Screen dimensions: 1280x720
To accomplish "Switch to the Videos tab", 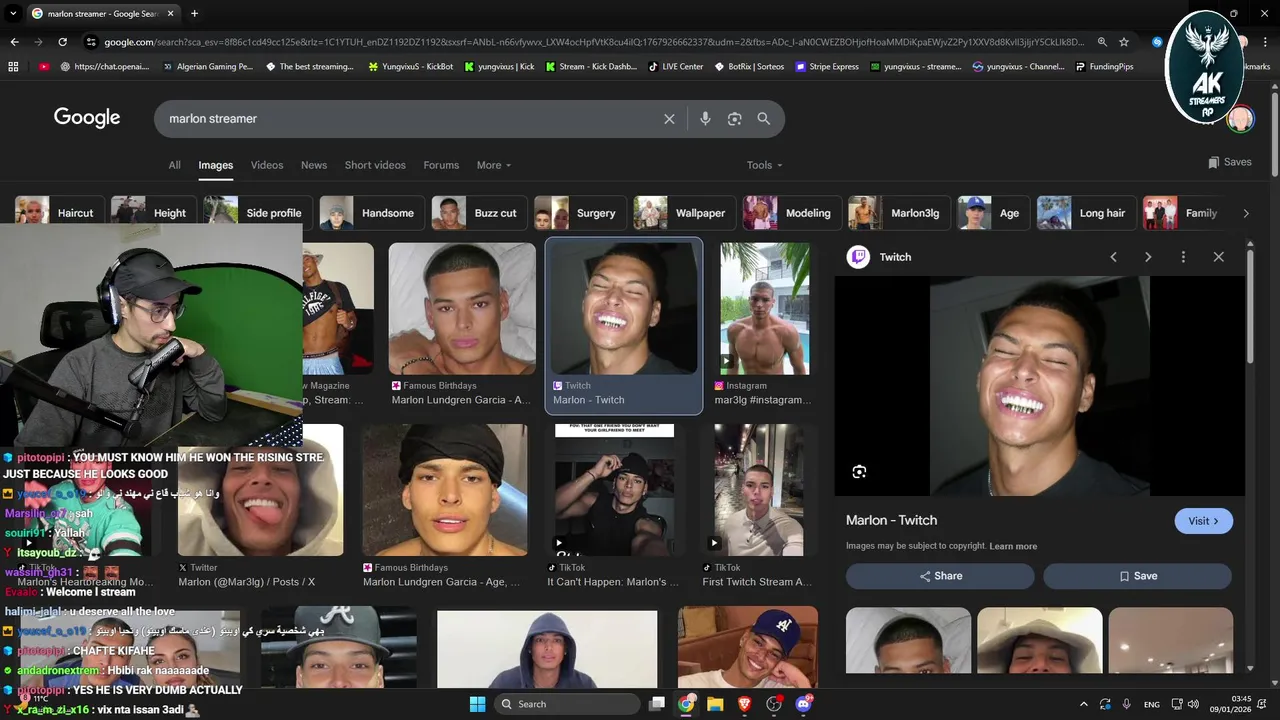I will tap(267, 165).
